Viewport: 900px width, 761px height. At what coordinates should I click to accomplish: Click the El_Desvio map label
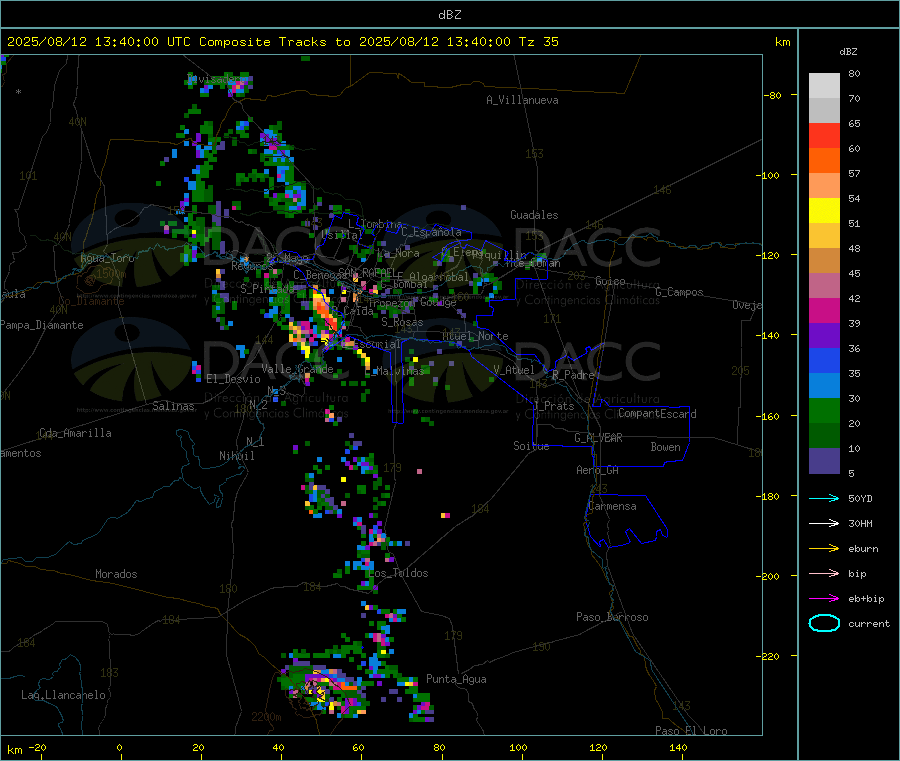pyautogui.click(x=233, y=379)
